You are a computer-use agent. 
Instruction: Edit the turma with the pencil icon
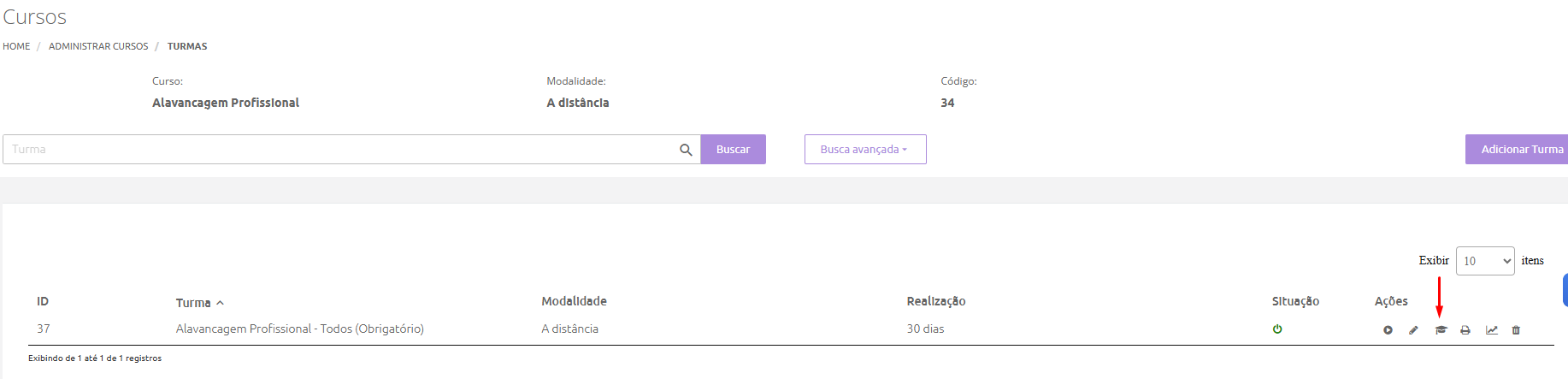click(1413, 330)
